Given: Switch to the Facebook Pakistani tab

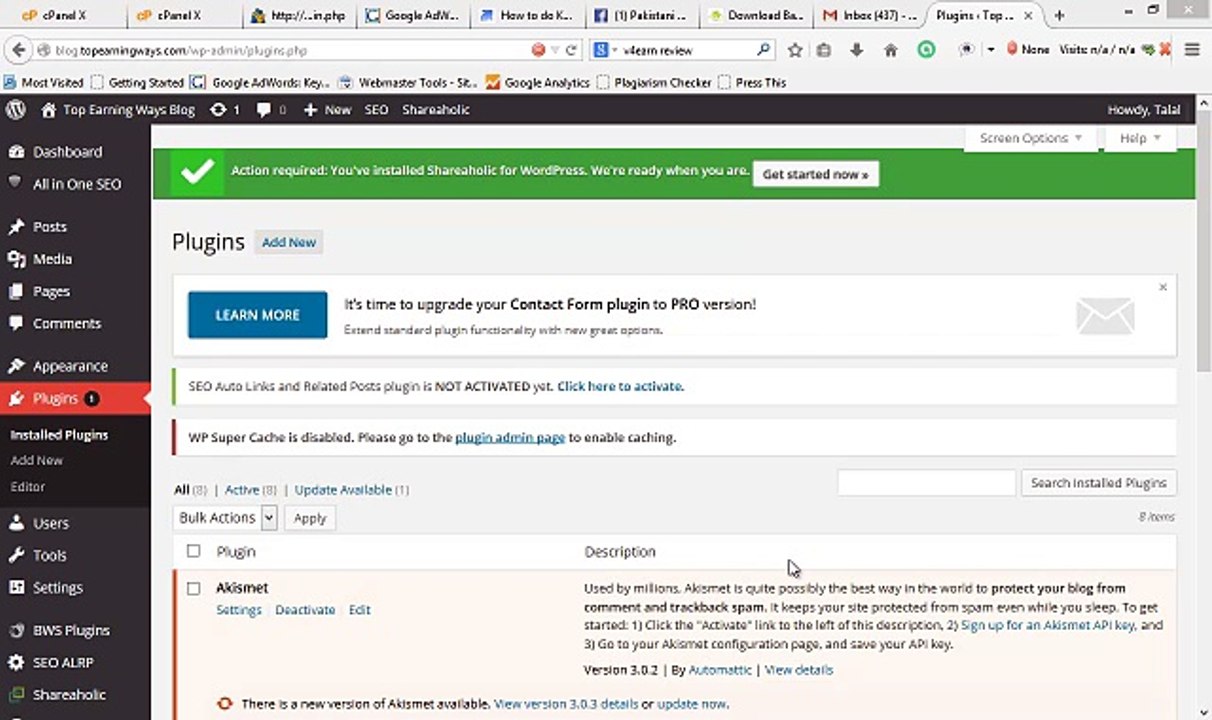Looking at the screenshot, I should pyautogui.click(x=640, y=15).
